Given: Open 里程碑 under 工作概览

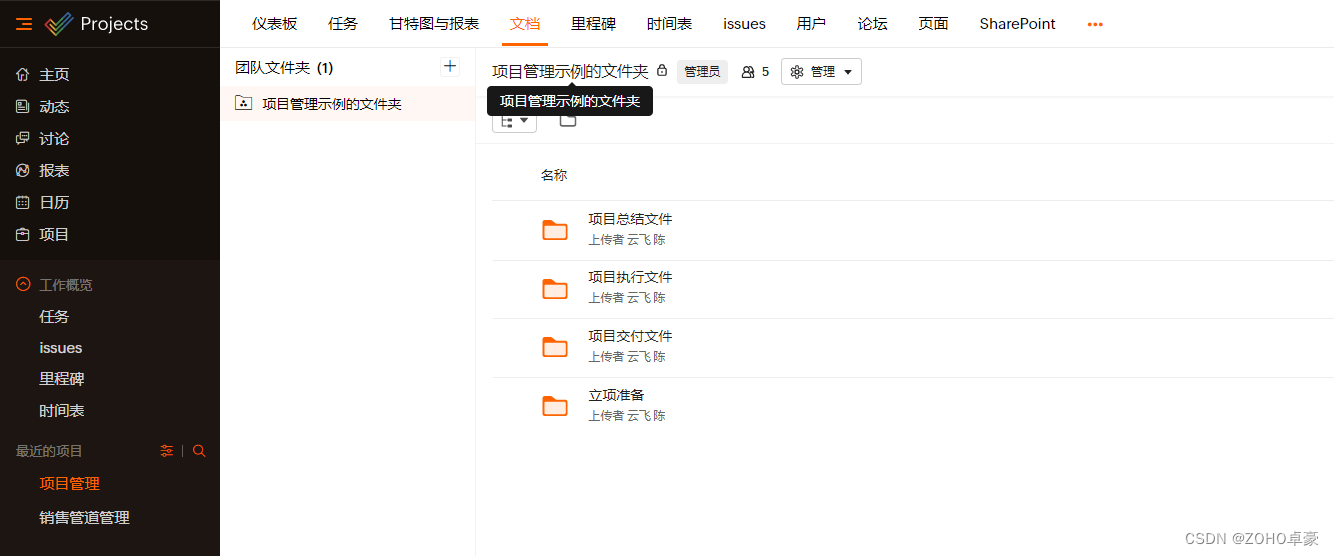Looking at the screenshot, I should (62, 379).
